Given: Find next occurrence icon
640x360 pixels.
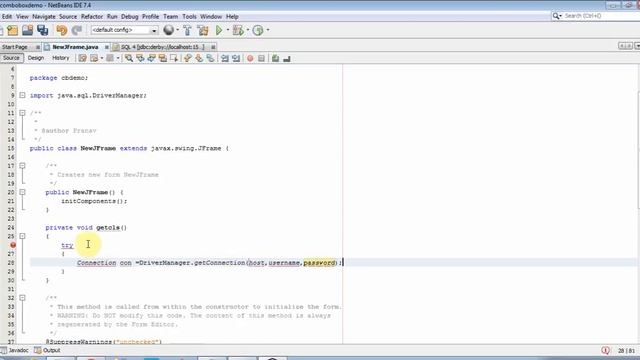Looking at the screenshot, I should (151, 59).
